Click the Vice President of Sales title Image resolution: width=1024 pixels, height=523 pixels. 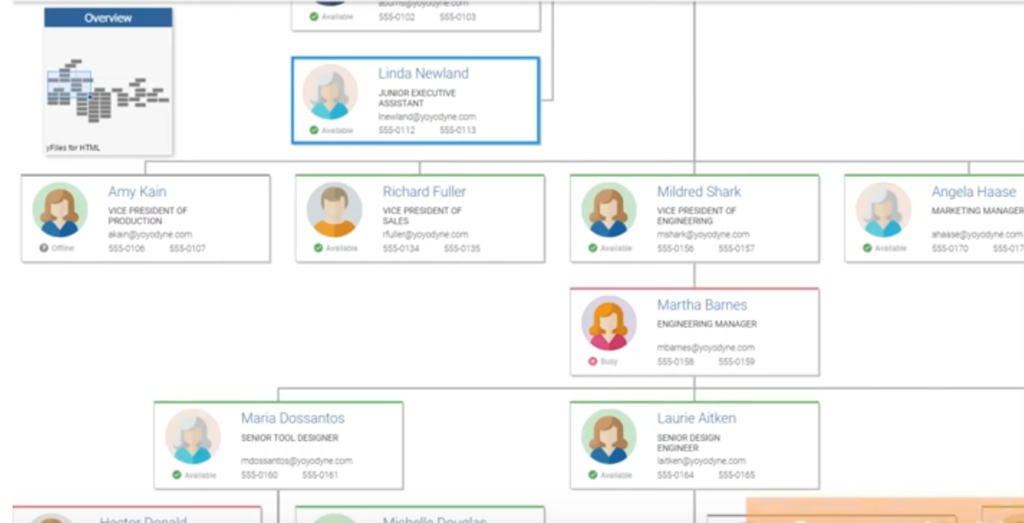tap(422, 215)
